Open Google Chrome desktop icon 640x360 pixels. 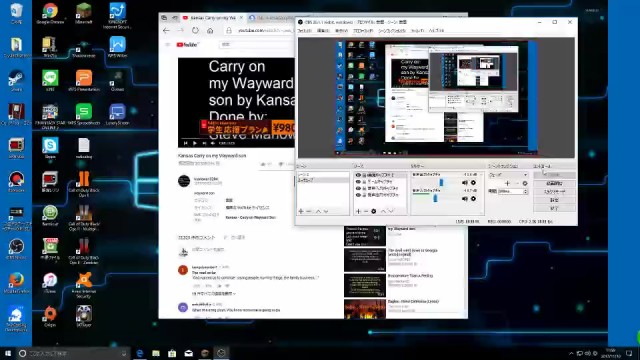tap(50, 13)
